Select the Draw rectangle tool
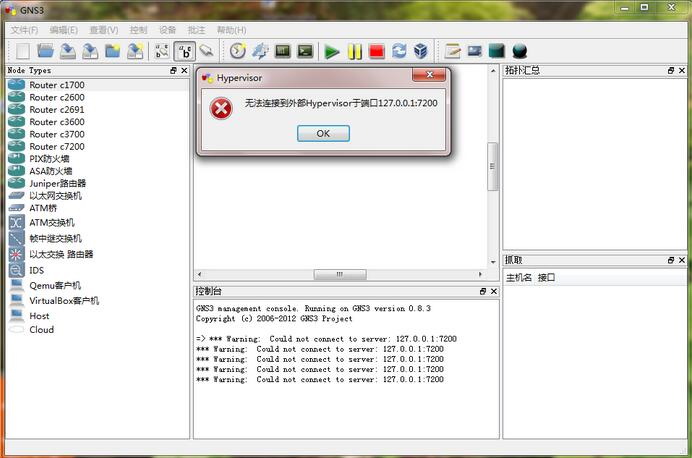 click(x=496, y=51)
